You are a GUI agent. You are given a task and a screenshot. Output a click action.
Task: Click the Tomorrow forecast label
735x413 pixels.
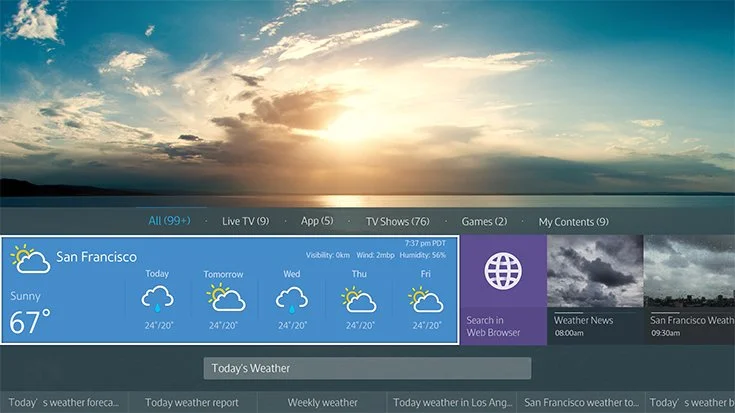tap(223, 274)
